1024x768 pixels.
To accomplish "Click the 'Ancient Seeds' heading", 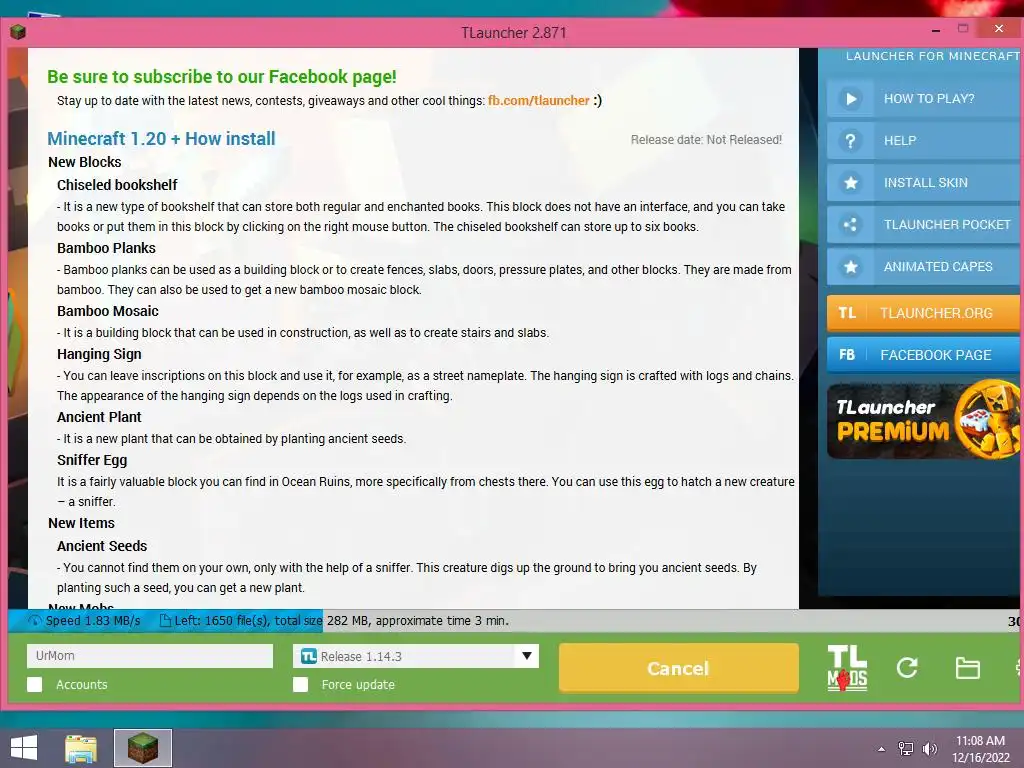I will [x=102, y=546].
